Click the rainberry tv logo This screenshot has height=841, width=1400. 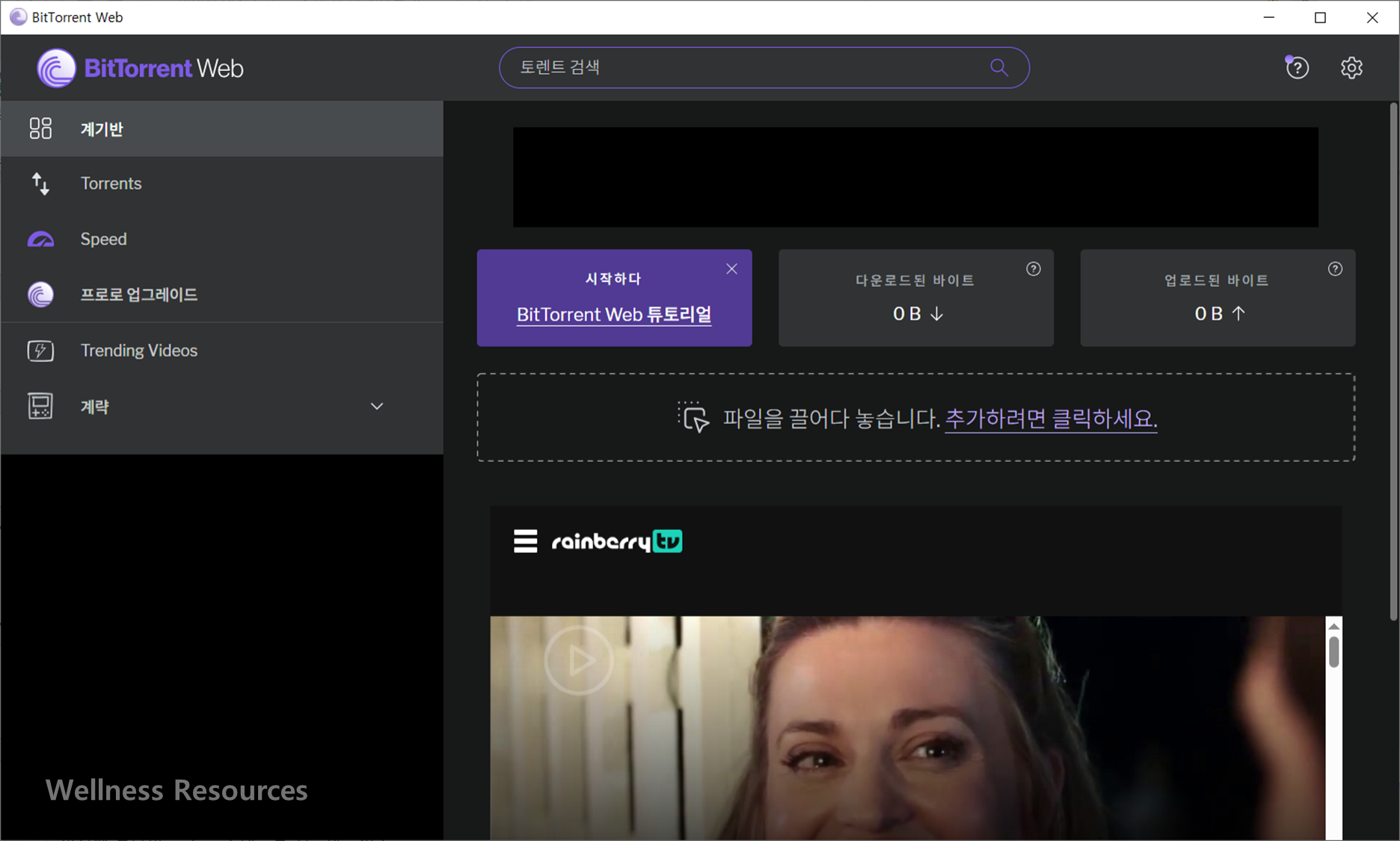[x=617, y=541]
